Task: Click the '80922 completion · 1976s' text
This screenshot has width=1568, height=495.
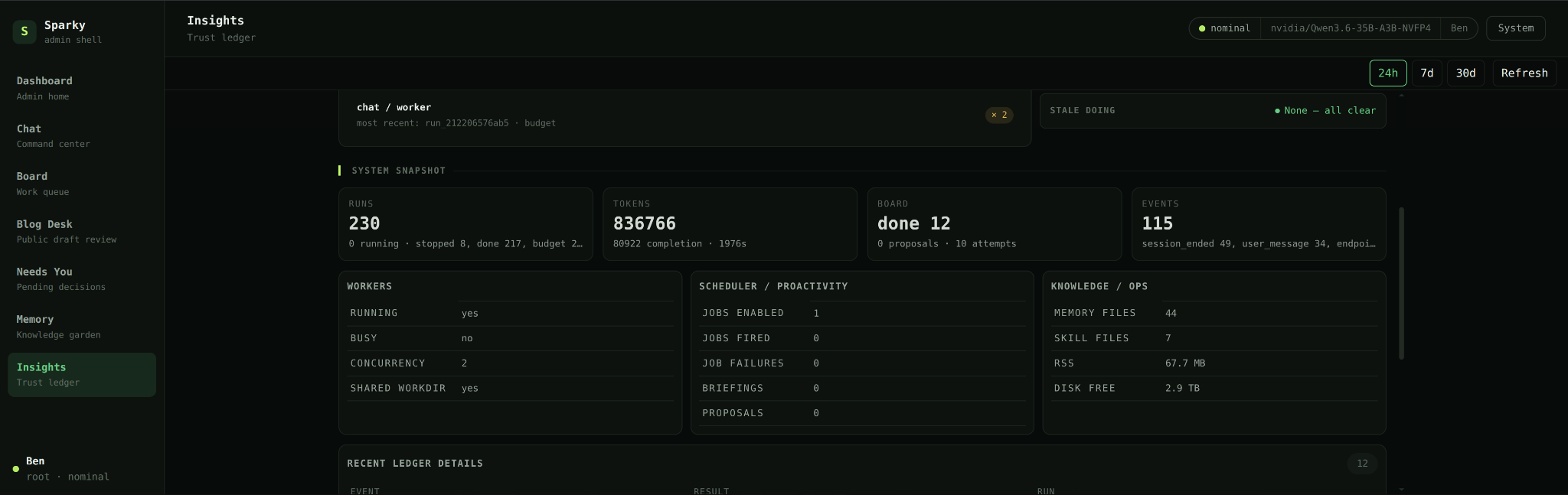Action: coord(679,244)
